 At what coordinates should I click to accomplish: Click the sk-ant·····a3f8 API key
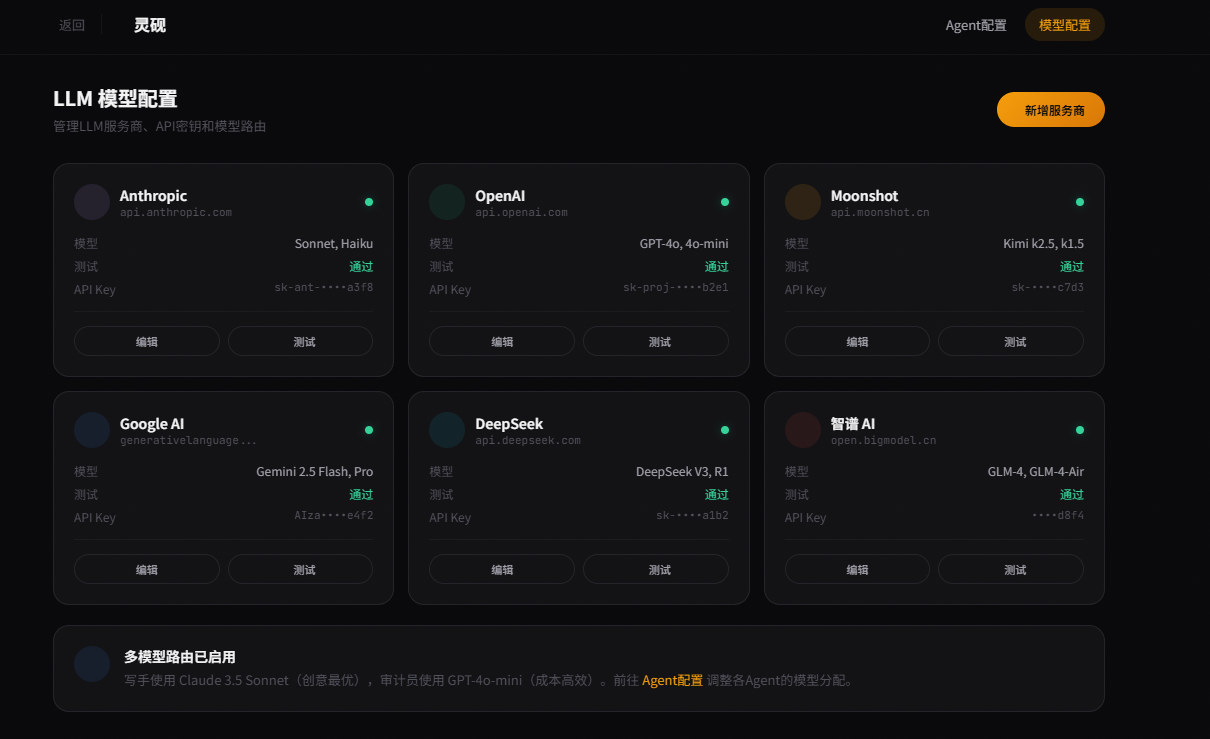coord(324,288)
